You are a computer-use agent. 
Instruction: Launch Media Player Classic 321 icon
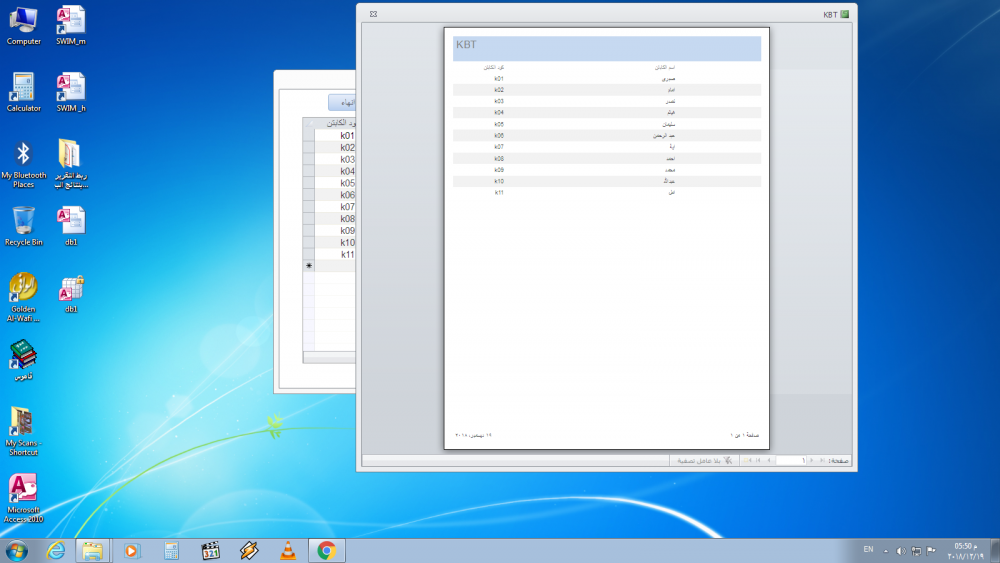(210, 551)
